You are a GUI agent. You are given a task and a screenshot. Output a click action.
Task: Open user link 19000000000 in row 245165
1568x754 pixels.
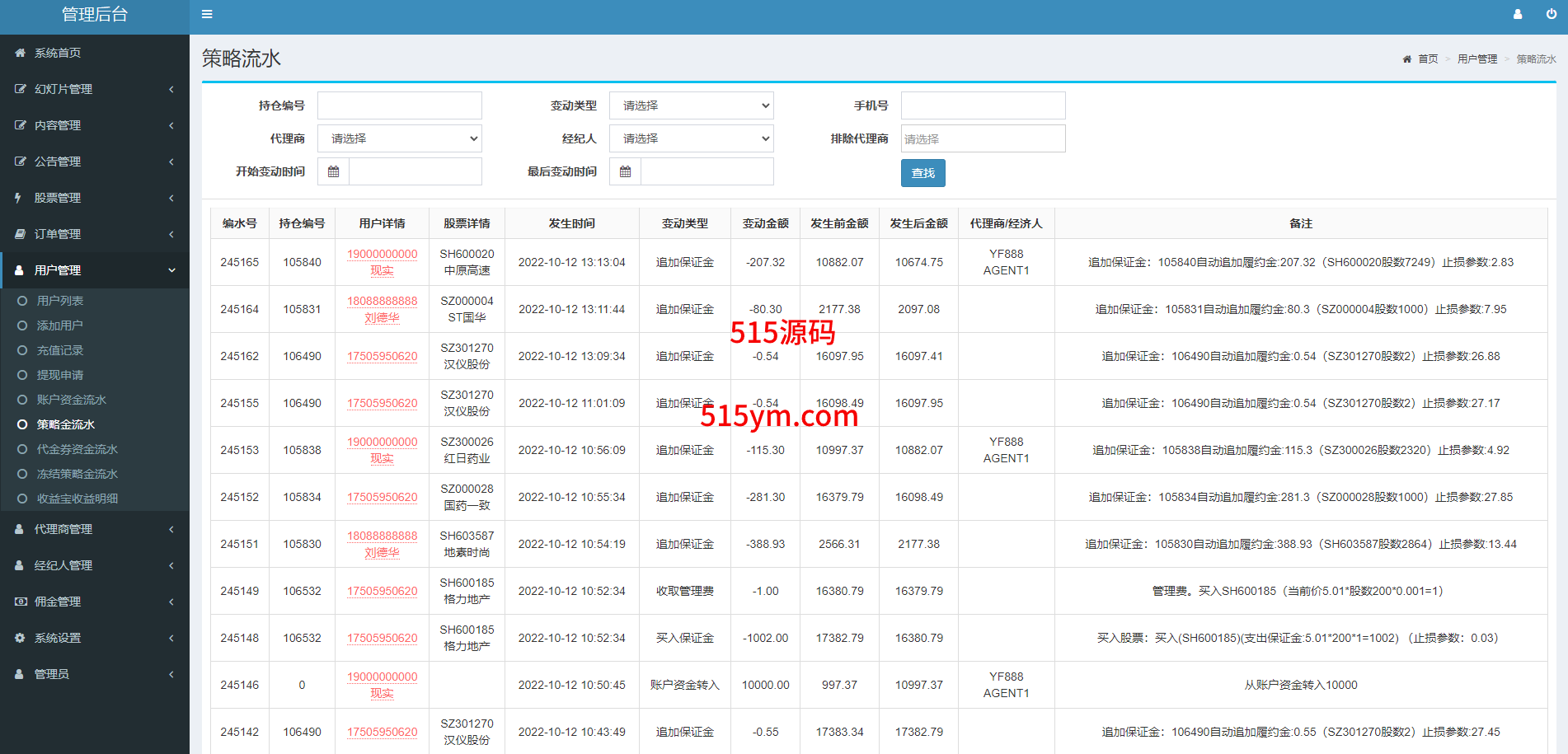[x=382, y=254]
